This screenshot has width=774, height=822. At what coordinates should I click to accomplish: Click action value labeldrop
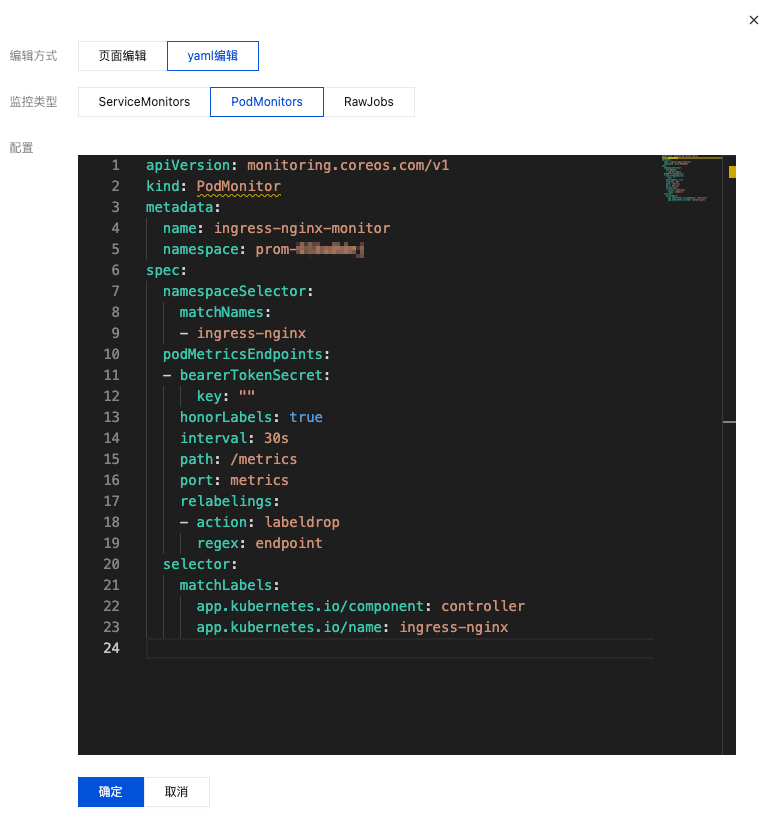coord(302,522)
